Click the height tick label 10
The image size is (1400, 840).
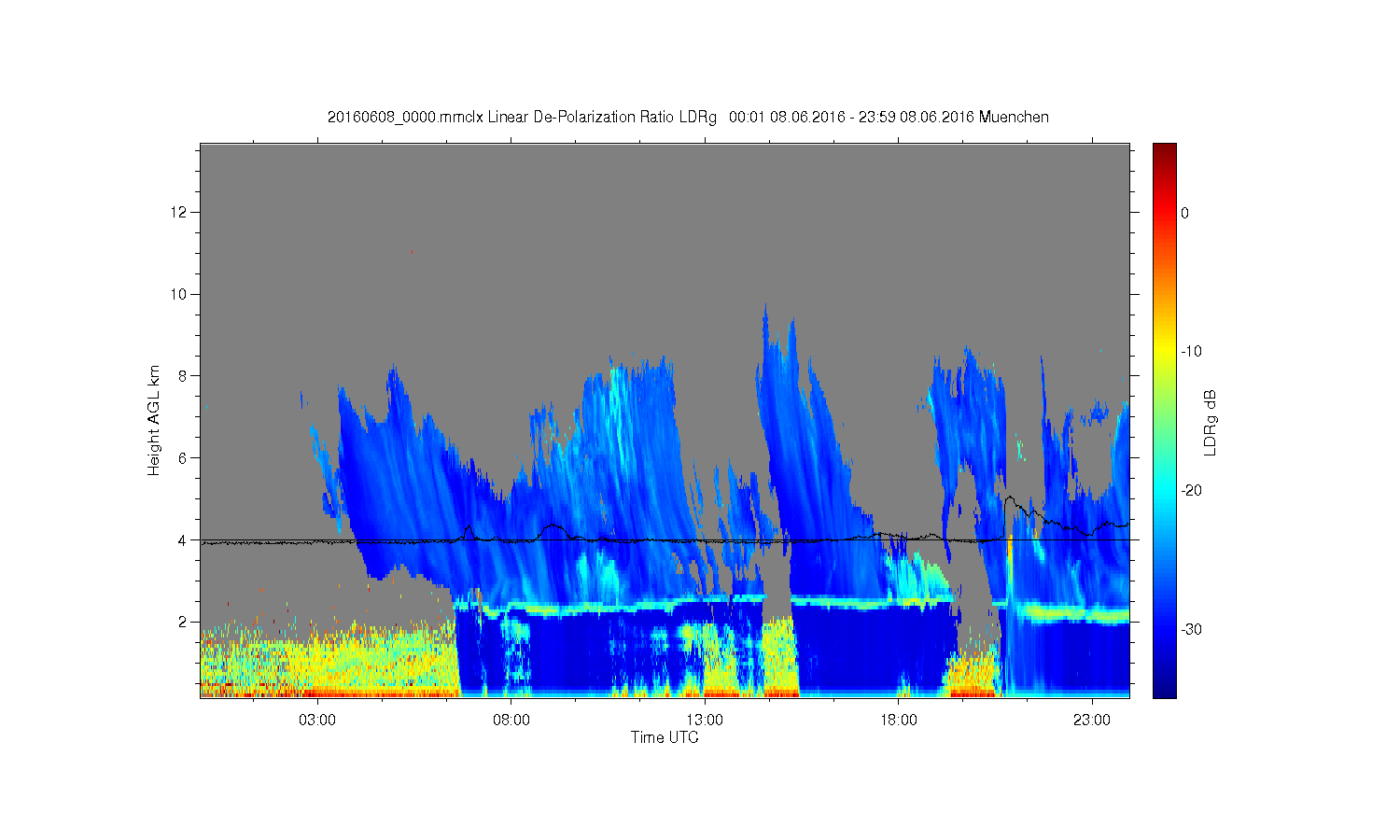180,294
